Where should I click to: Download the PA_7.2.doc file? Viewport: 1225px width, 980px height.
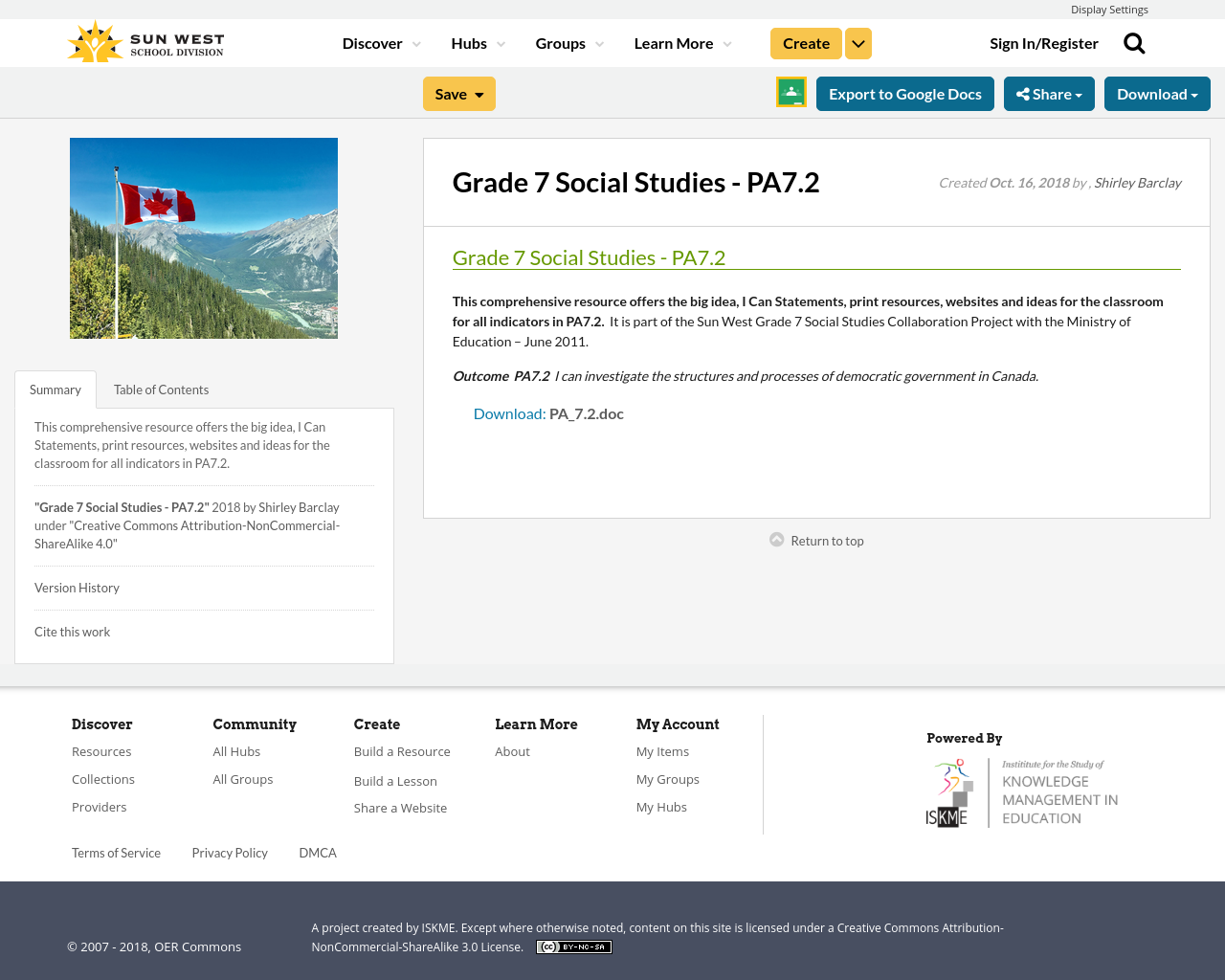click(x=508, y=412)
